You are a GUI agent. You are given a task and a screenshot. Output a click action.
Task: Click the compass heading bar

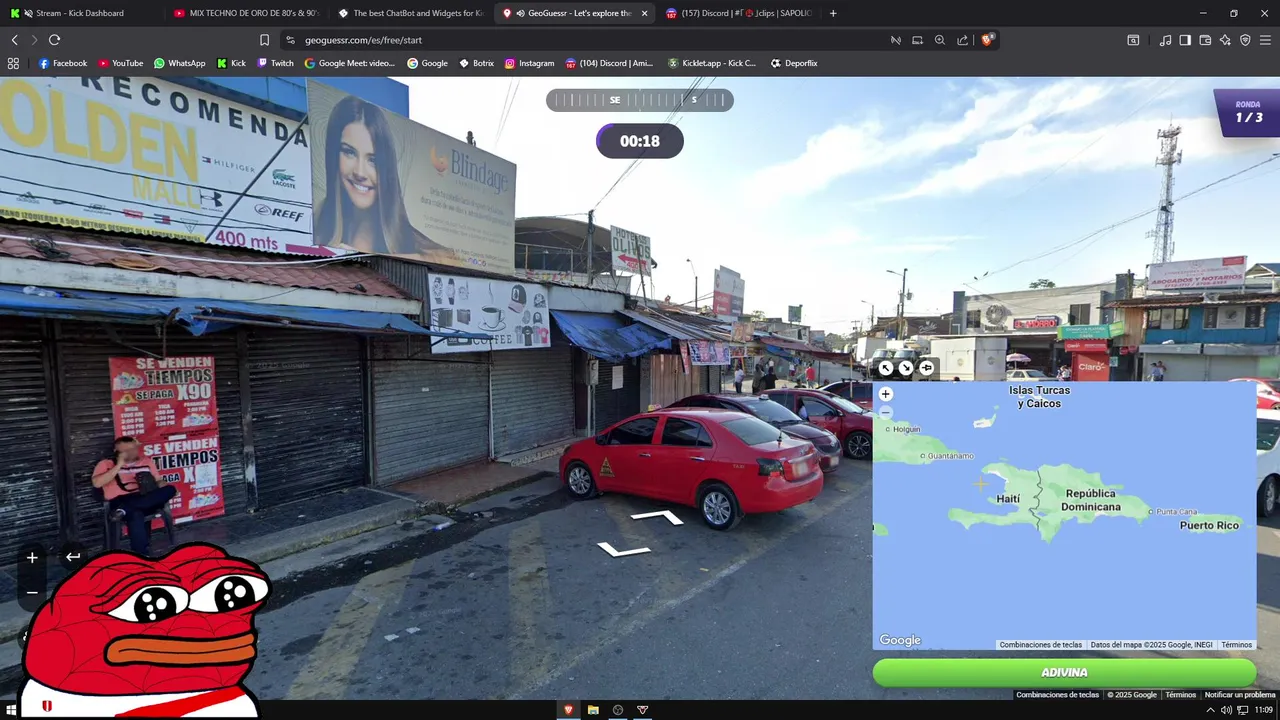point(640,100)
